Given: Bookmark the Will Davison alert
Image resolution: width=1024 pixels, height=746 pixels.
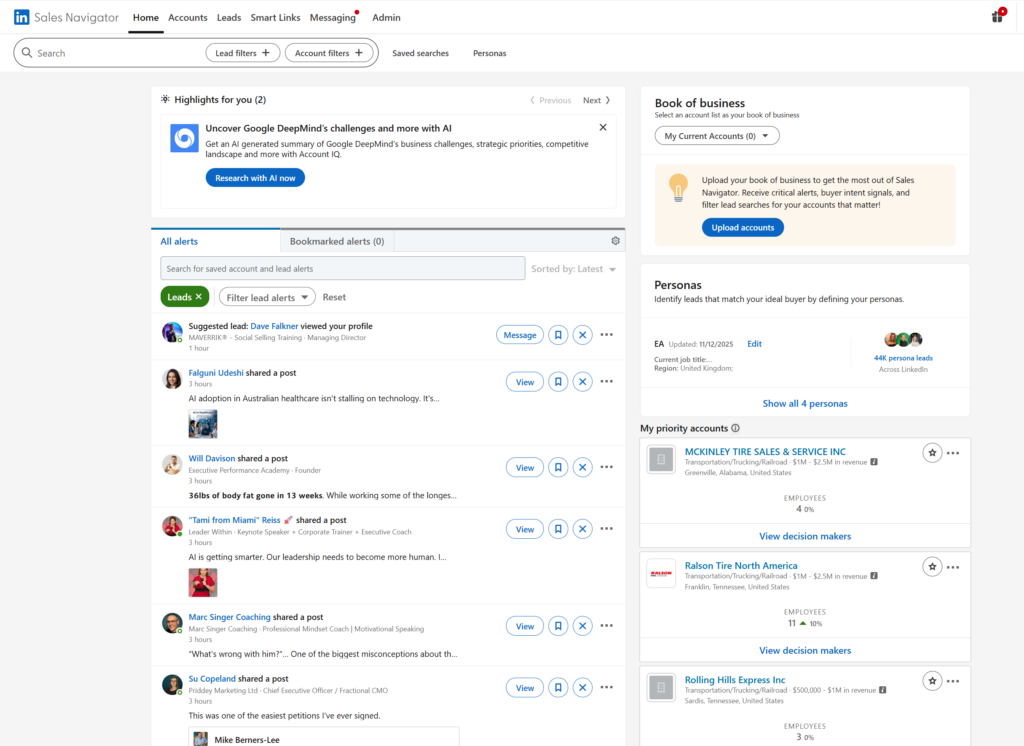Looking at the screenshot, I should tap(558, 467).
